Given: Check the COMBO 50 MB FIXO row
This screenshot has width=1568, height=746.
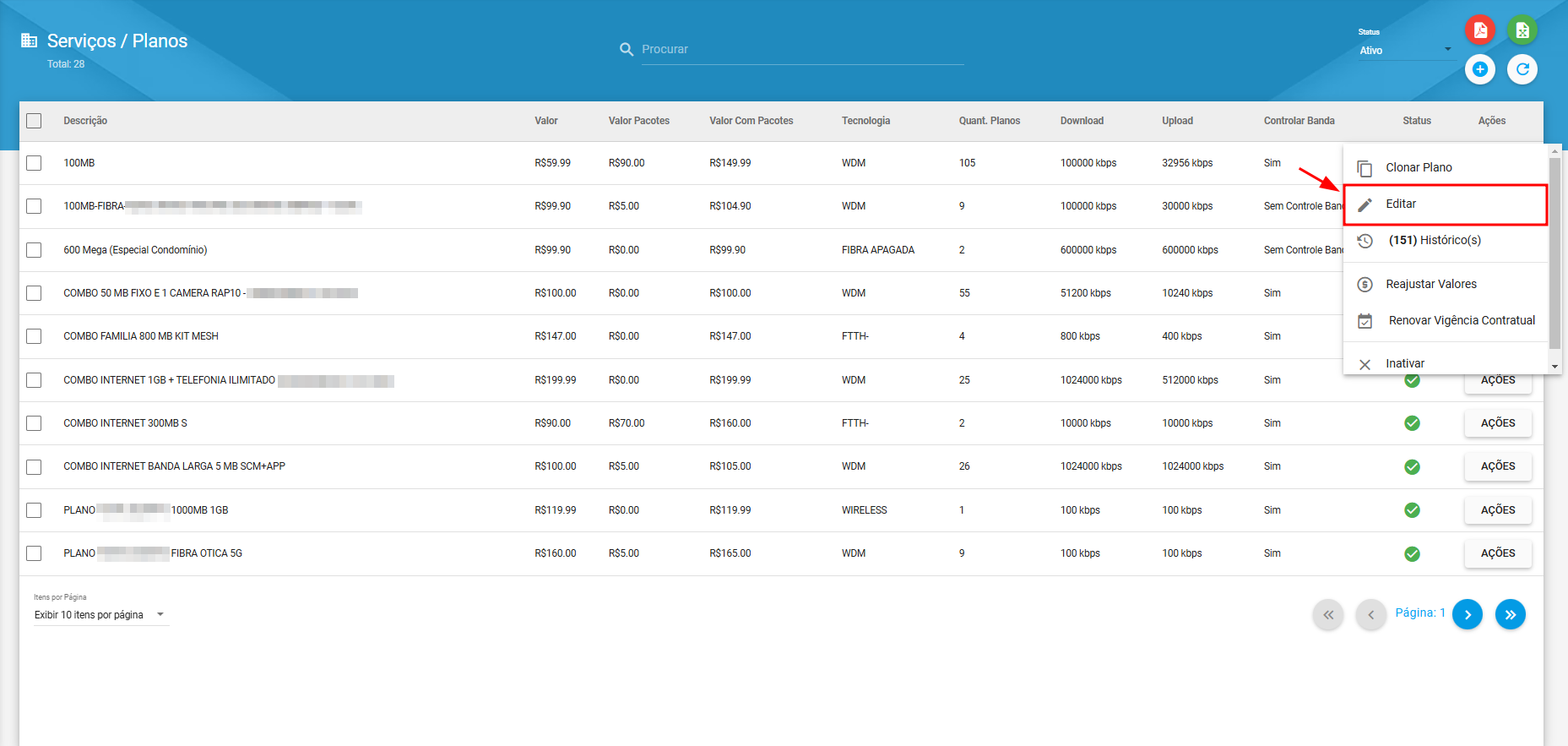Looking at the screenshot, I should click(x=34, y=293).
